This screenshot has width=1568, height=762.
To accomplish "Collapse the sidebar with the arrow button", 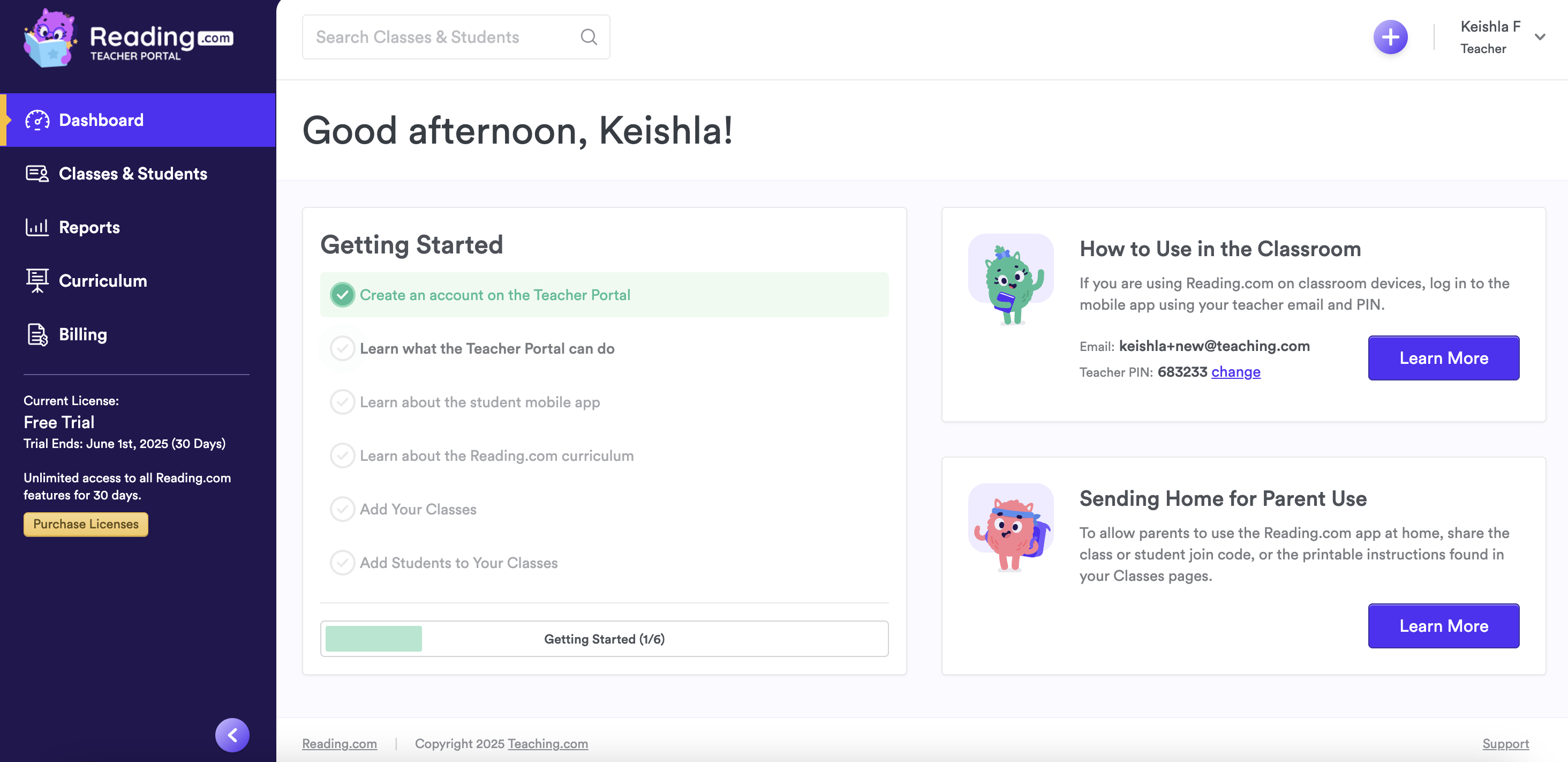I will 232,735.
